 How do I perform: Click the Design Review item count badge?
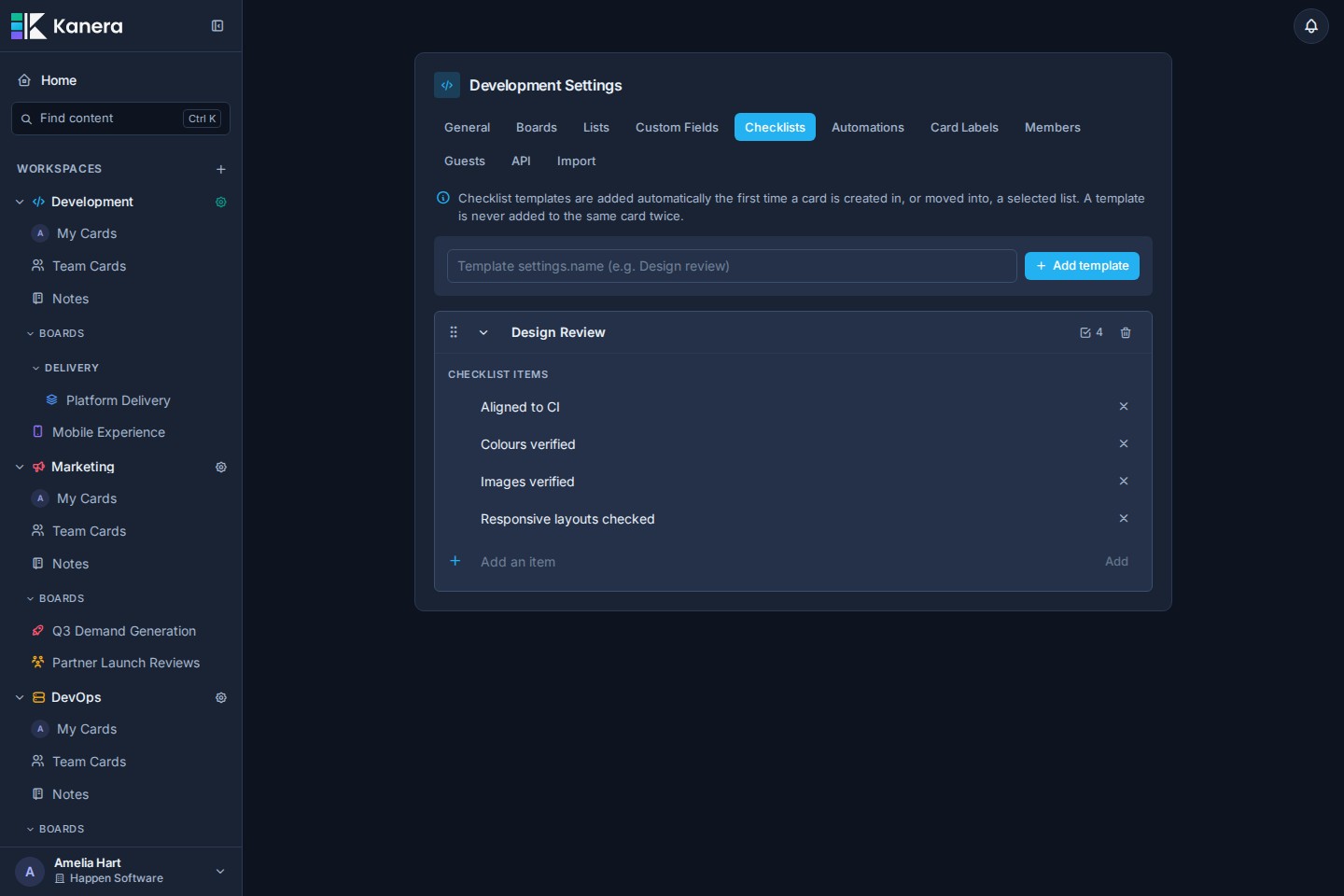(1091, 332)
